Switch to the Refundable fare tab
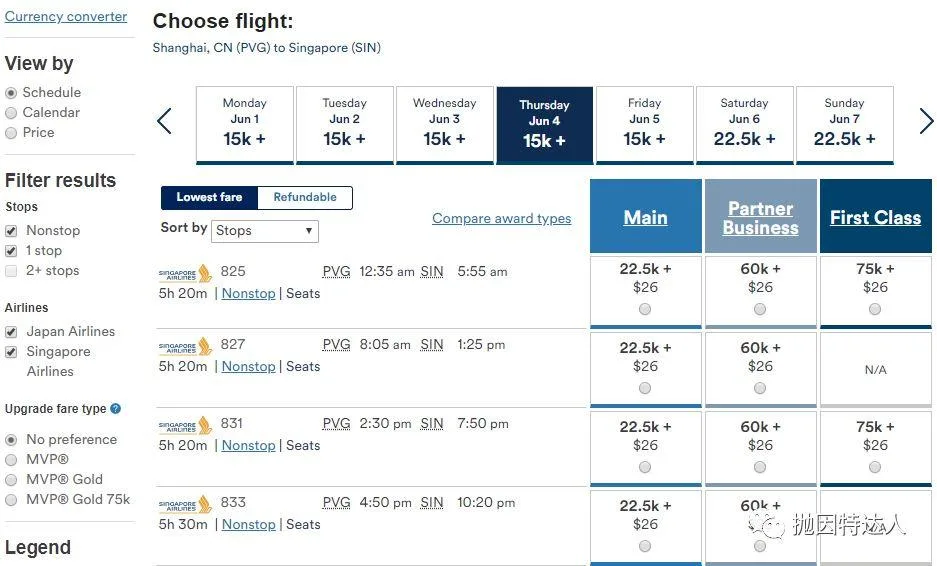 pyautogui.click(x=305, y=197)
